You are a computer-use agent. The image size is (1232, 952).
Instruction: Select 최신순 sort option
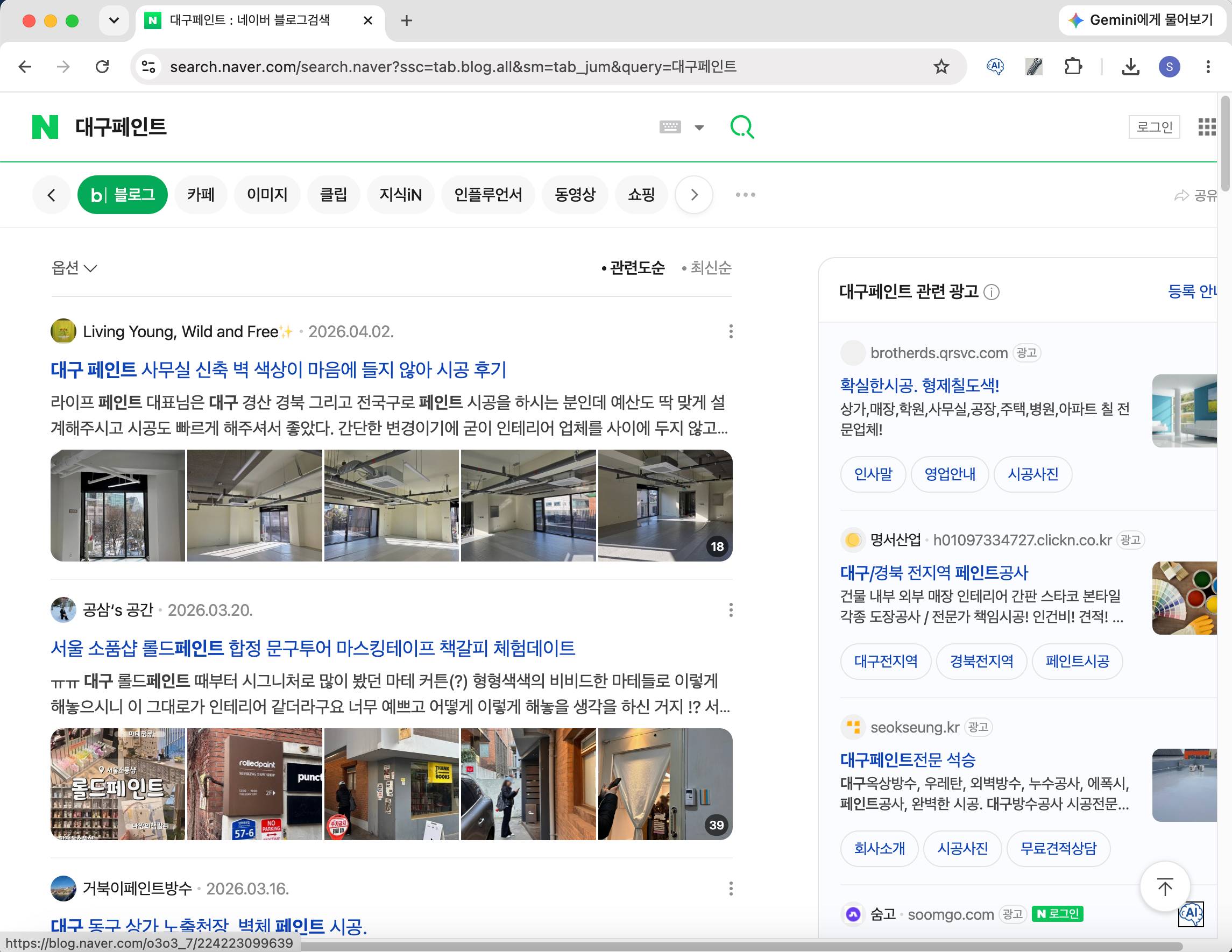(706, 267)
